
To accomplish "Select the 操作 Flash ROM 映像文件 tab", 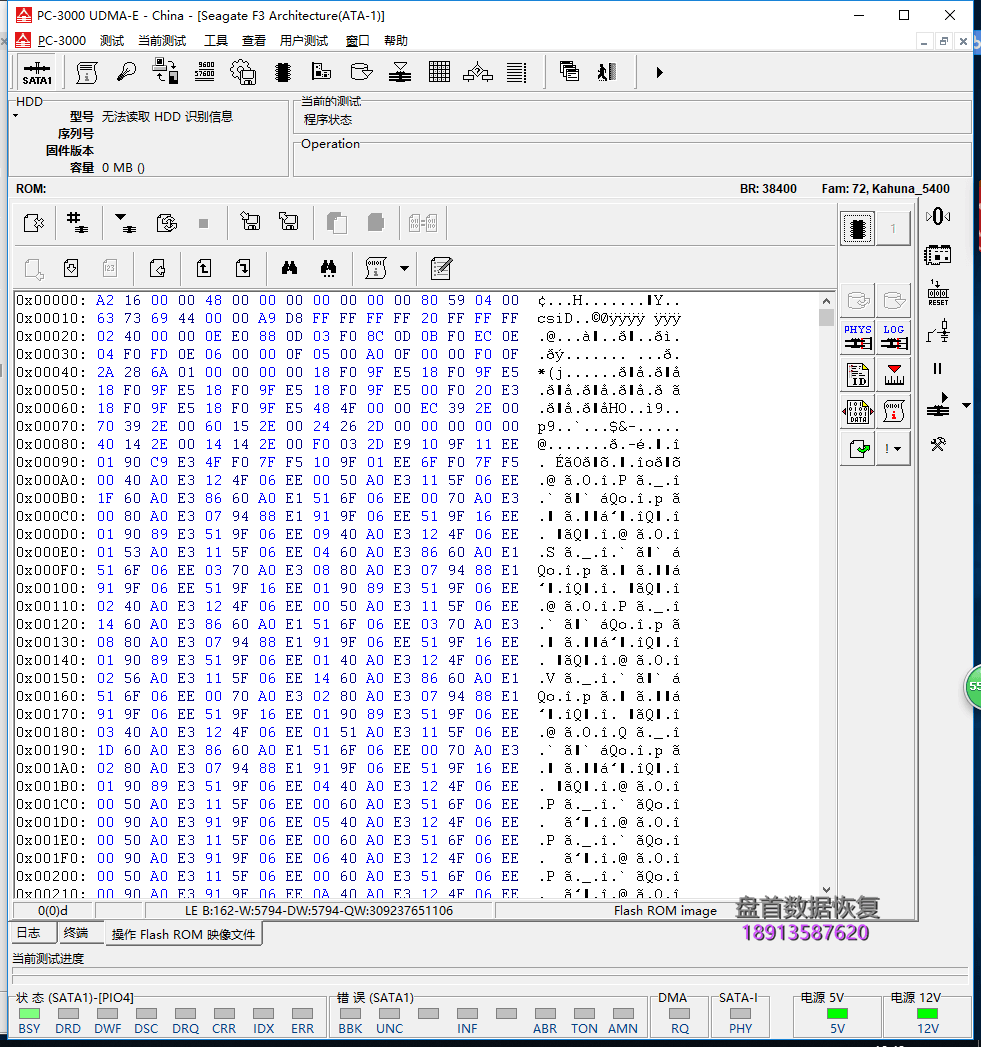I will click(183, 933).
